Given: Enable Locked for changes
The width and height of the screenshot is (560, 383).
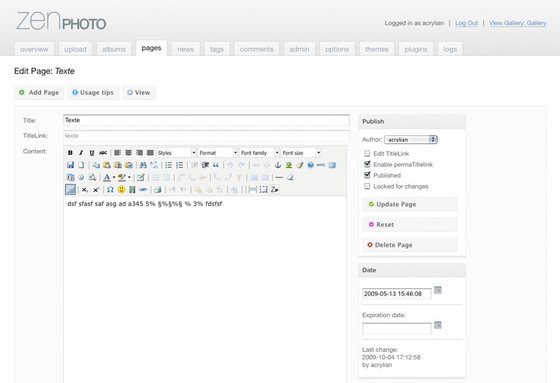Looking at the screenshot, I should pos(367,186).
